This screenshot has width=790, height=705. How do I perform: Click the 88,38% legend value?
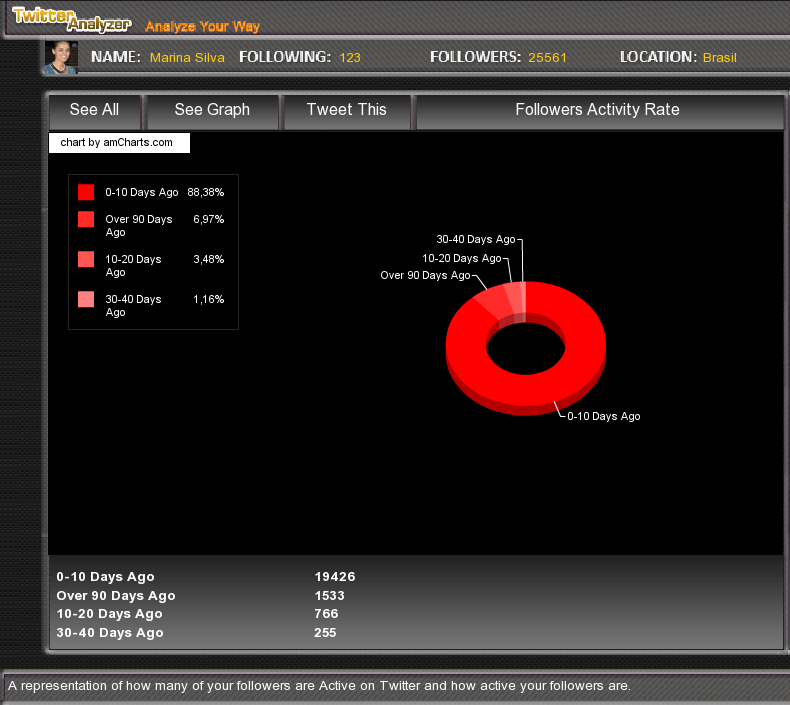click(206, 193)
